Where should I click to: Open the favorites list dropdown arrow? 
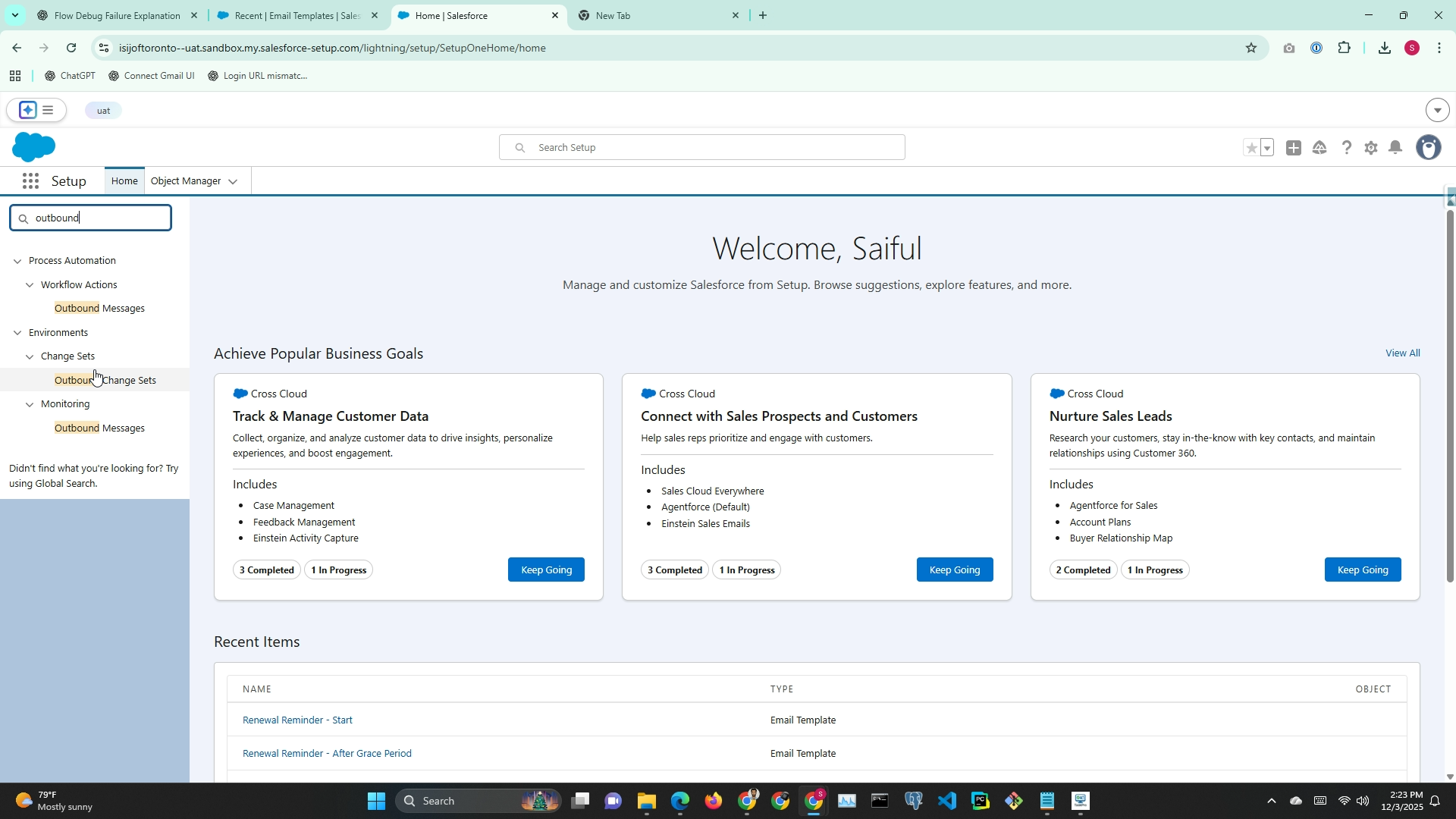1267,148
